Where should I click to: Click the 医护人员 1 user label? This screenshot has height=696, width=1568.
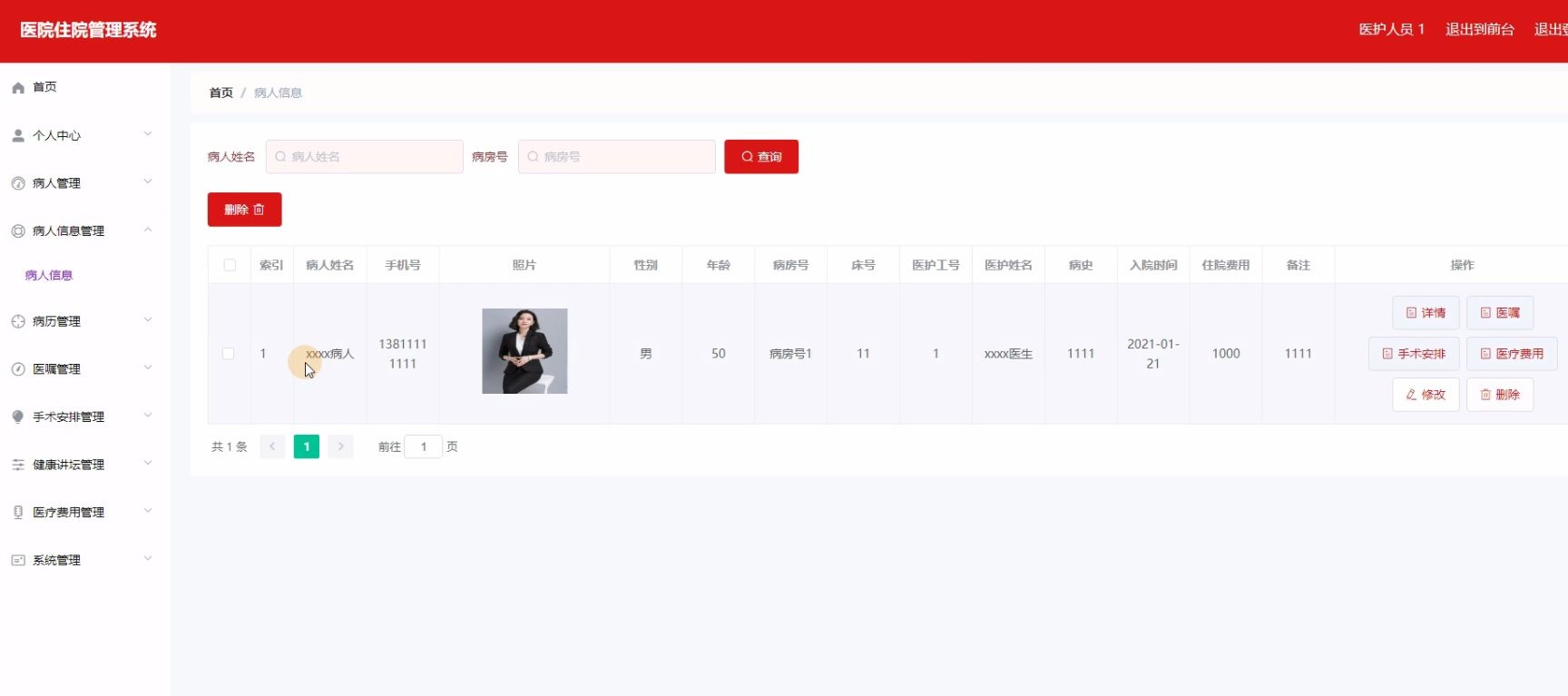click(1392, 30)
